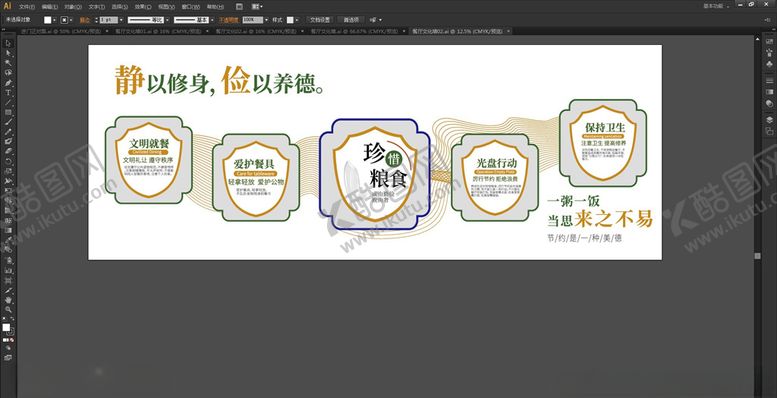
Task: Open the fill color dropdown in control bar
Action: point(54,20)
